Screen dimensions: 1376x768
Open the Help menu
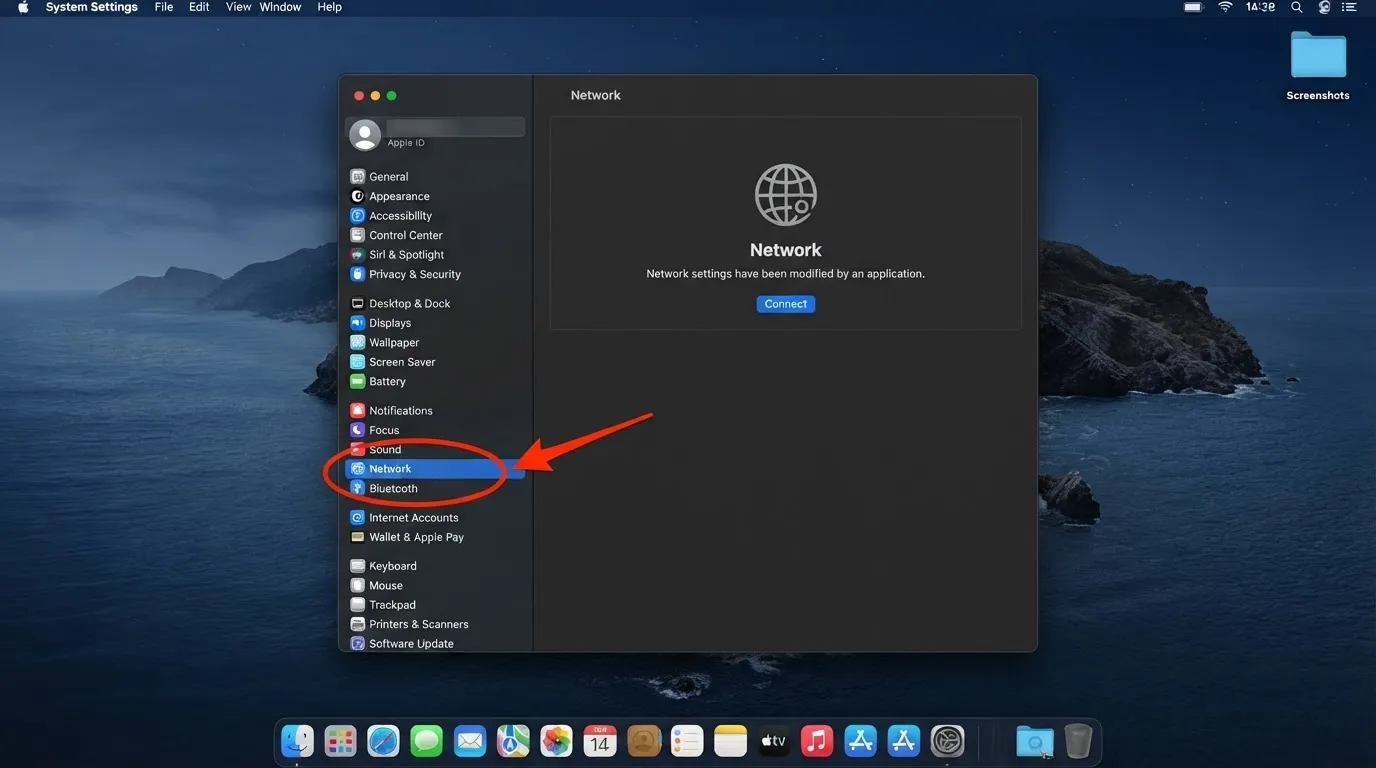point(329,7)
